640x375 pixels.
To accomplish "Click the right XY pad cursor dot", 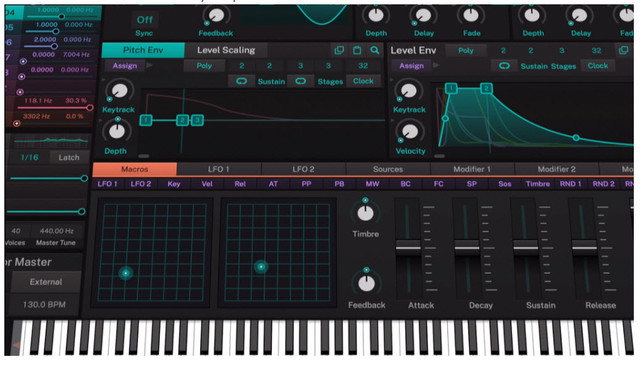I will click(261, 267).
